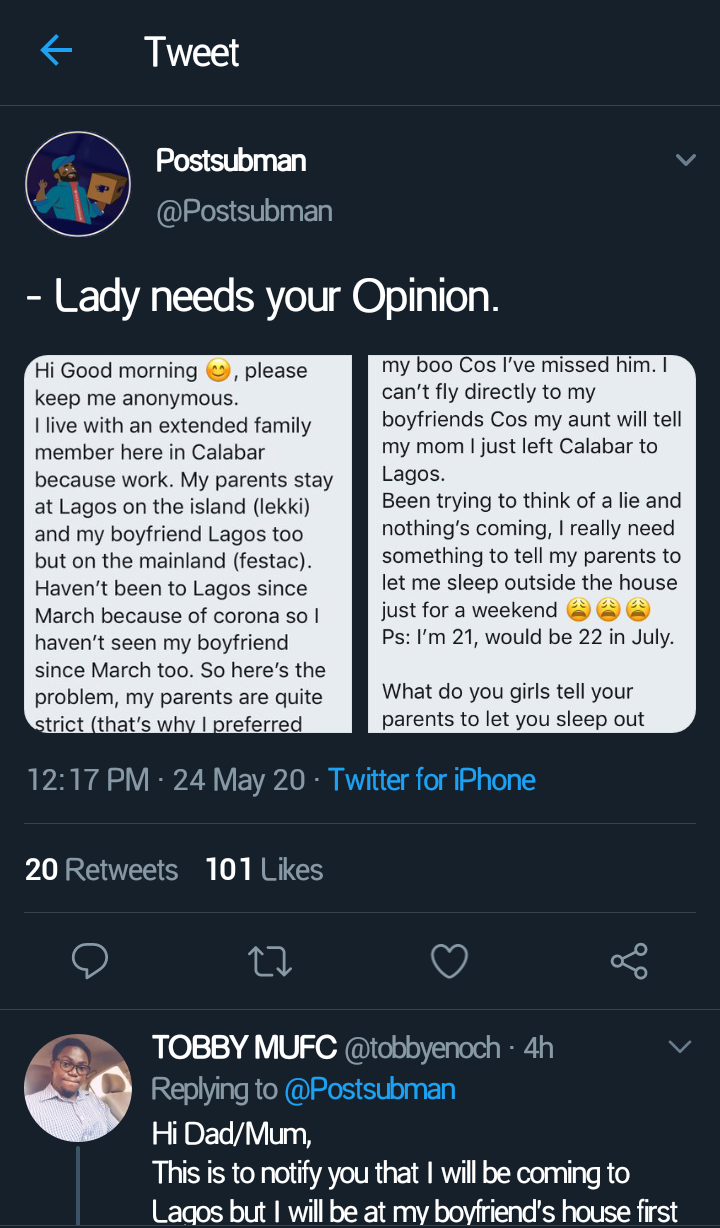Retweet the Lady needs your Opinion tweet
The image size is (720, 1228).
click(269, 962)
